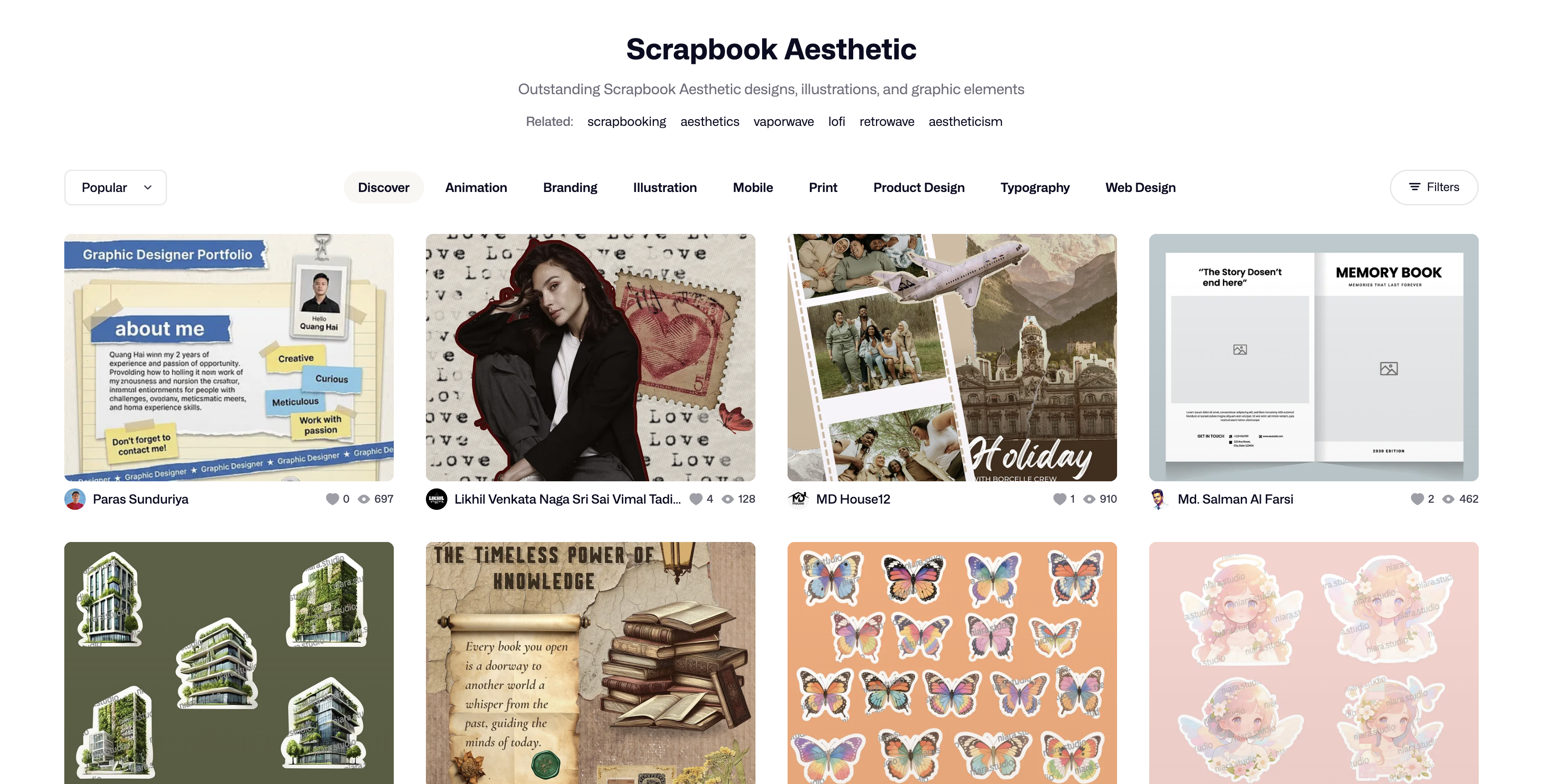
Task: Click the heart icon for MD House12's shot
Action: point(1059,499)
